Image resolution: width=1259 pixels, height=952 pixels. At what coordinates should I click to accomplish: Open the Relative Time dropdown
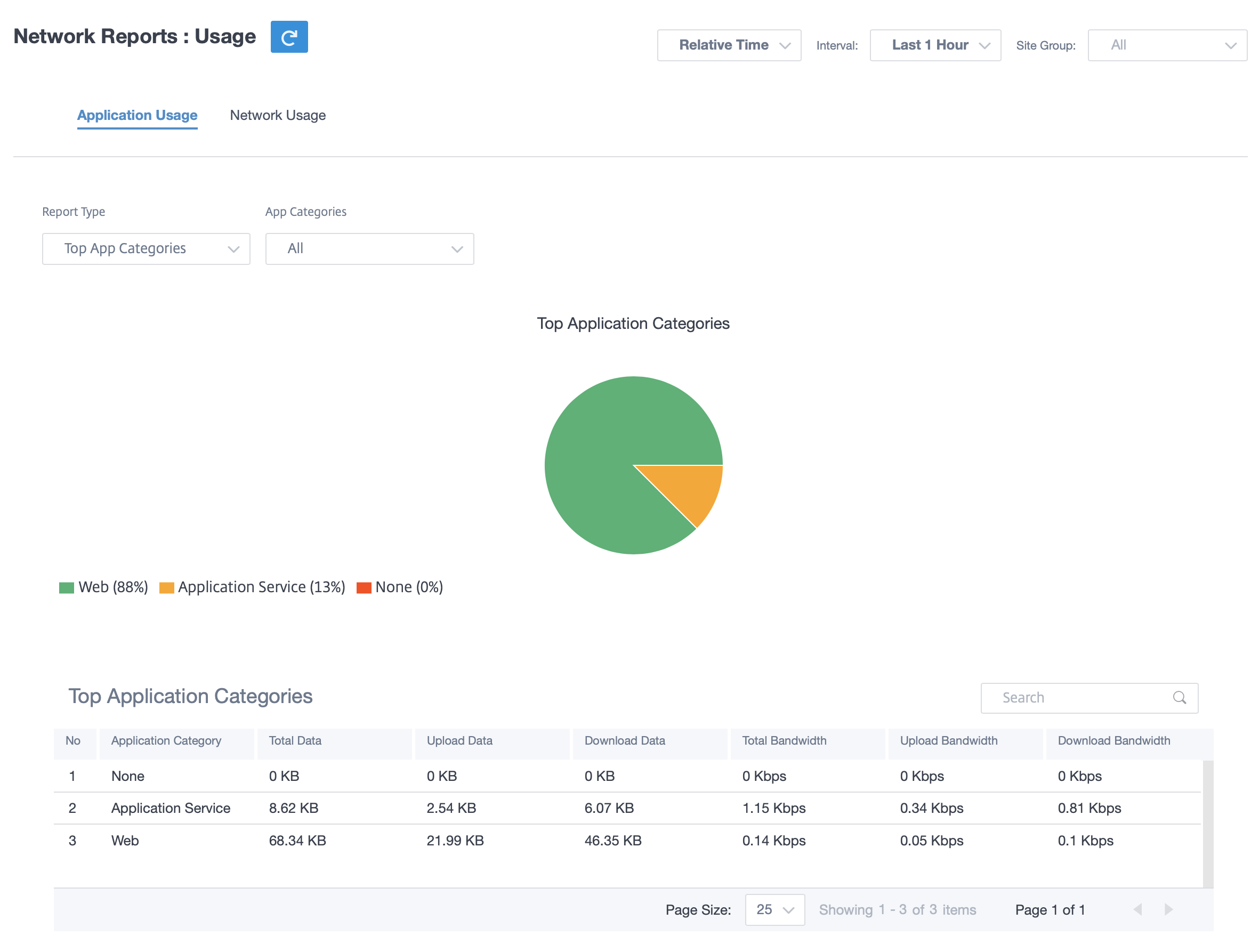tap(729, 45)
